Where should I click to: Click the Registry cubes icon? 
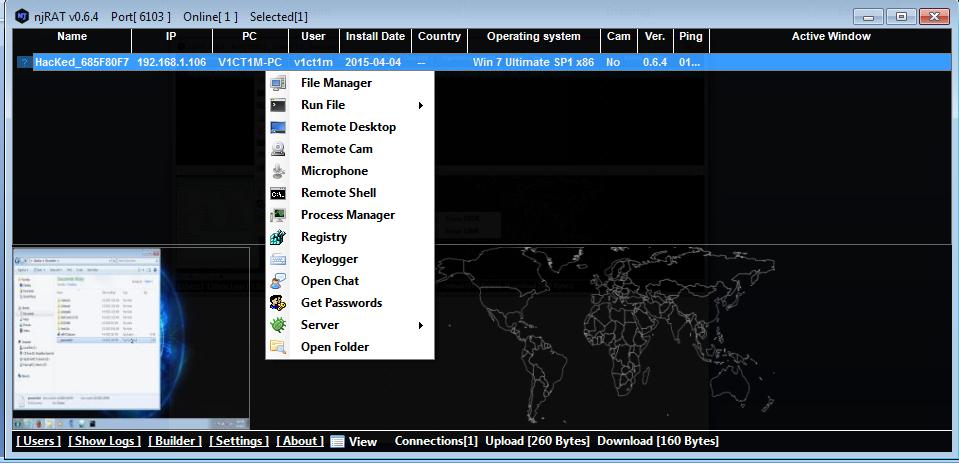click(x=278, y=237)
